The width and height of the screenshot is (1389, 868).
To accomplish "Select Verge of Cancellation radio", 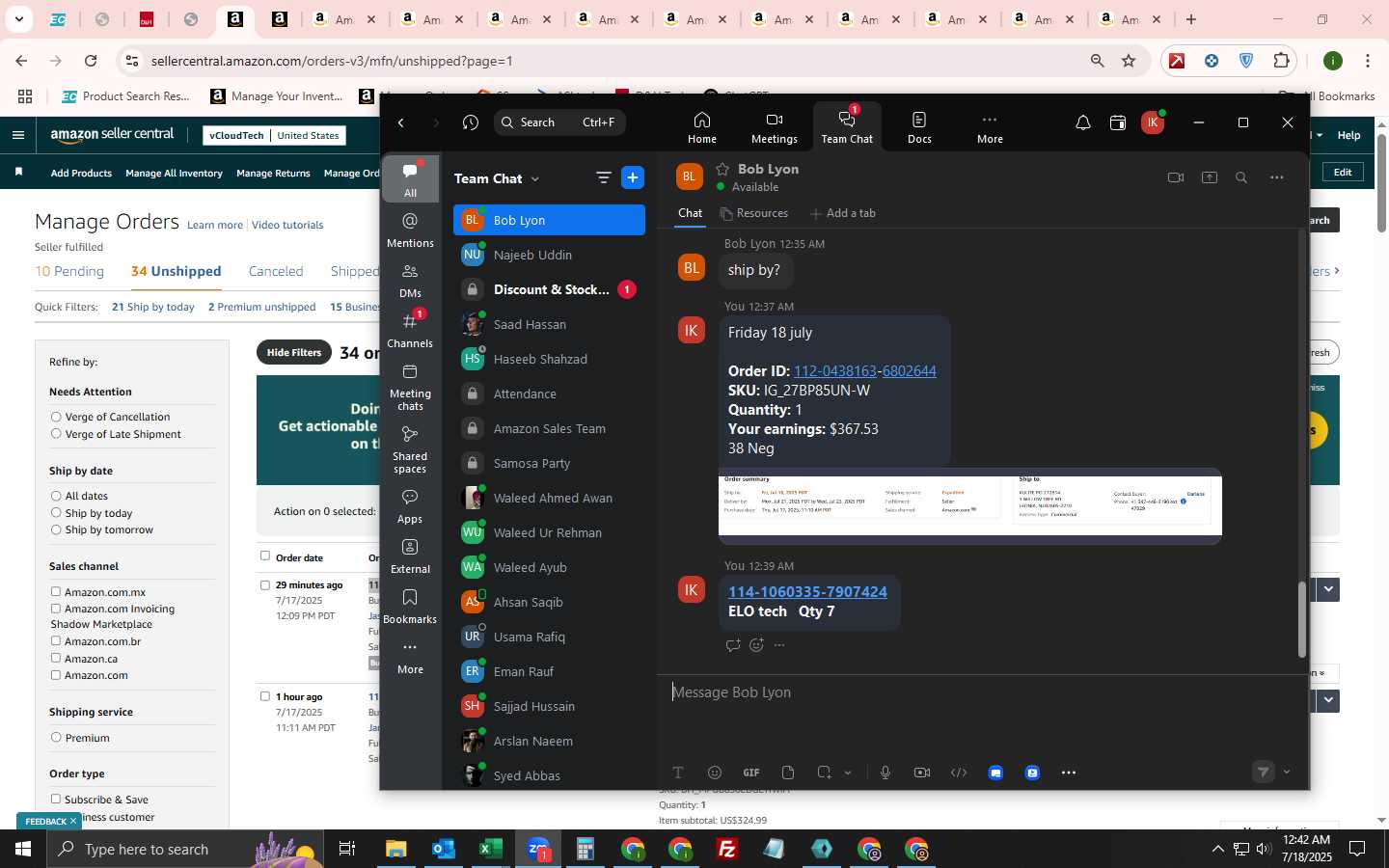I will 56,417.
